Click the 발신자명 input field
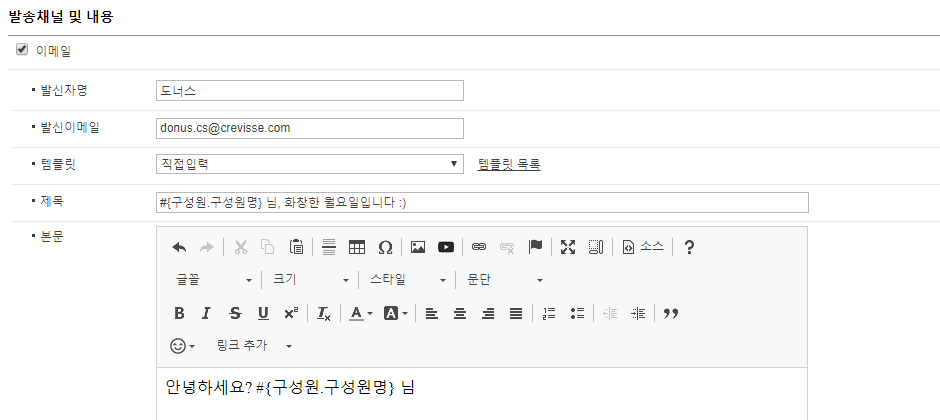Image resolution: width=940 pixels, height=420 pixels. 310,90
